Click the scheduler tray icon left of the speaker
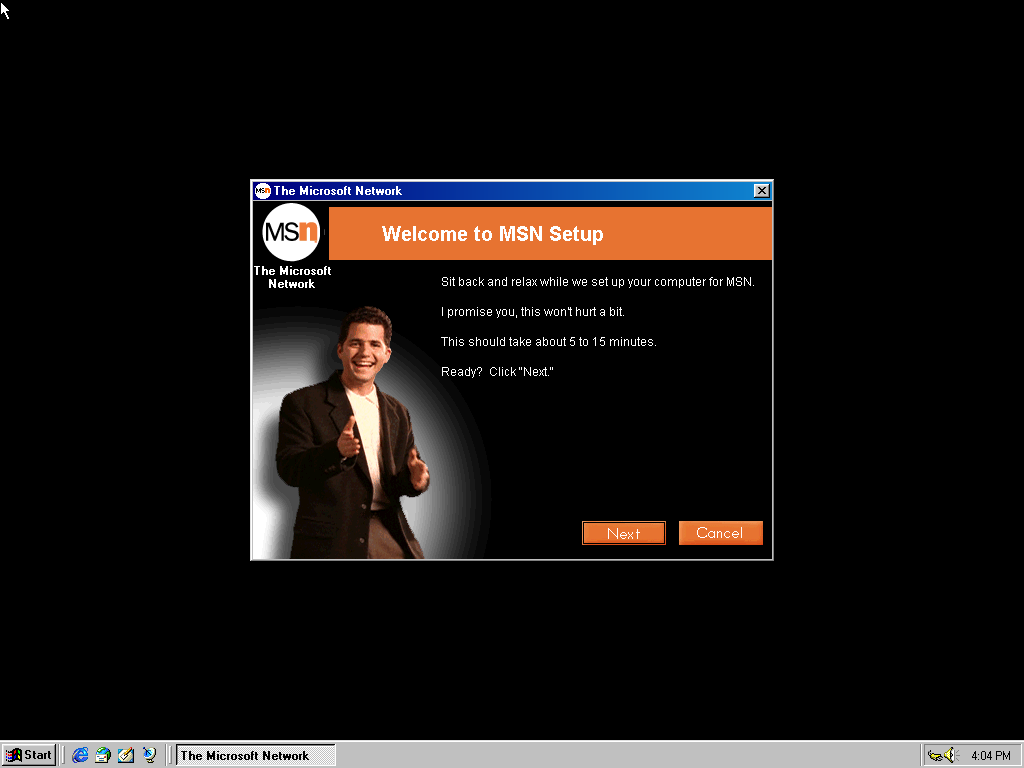 (x=935, y=756)
